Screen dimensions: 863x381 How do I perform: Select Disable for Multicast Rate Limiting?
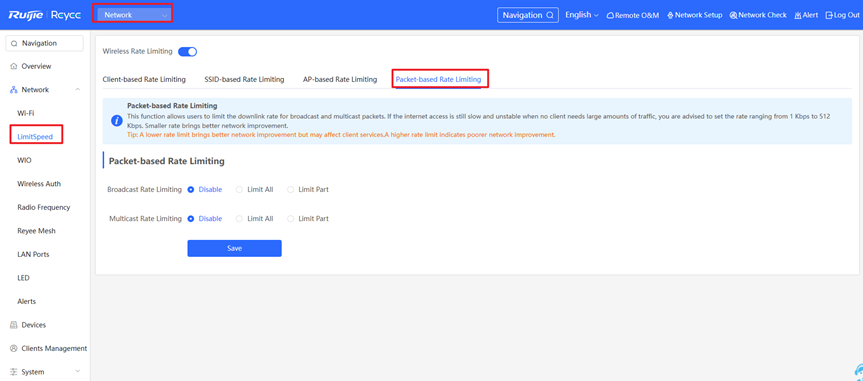point(191,219)
